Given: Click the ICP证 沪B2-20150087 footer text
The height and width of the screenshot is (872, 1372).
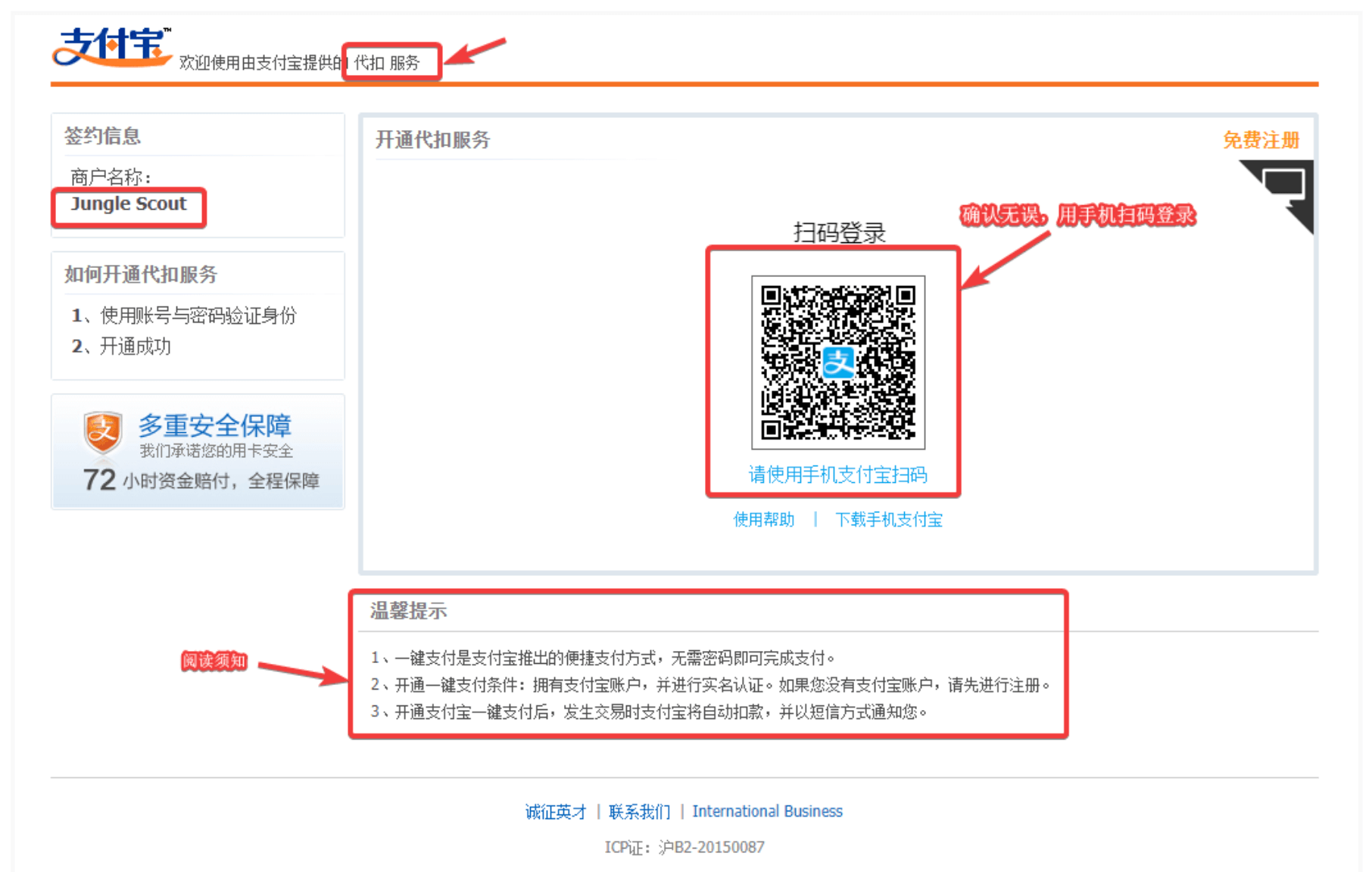Looking at the screenshot, I should (684, 847).
